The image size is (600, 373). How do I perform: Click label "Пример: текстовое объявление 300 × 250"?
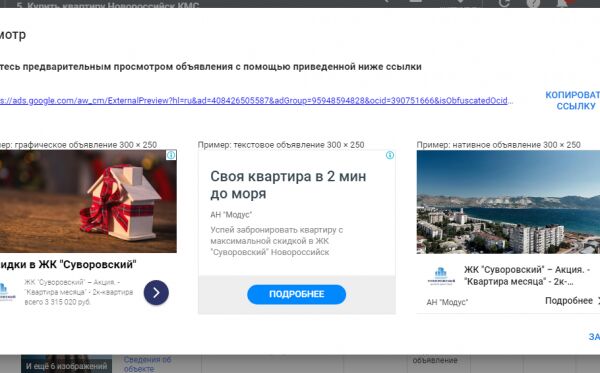[281, 145]
